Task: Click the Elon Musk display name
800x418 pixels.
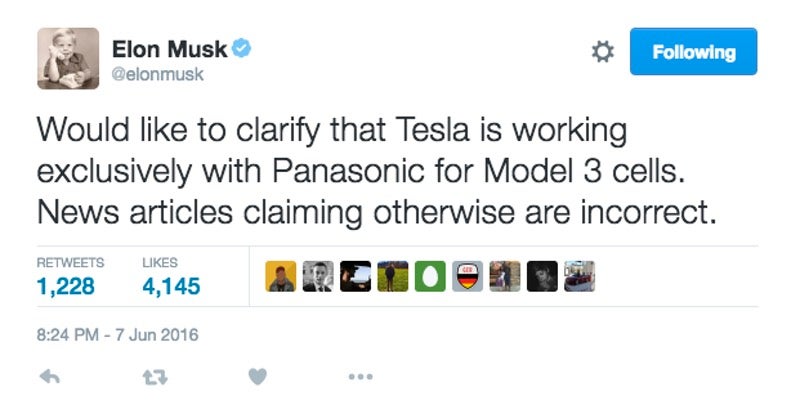Action: point(169,49)
